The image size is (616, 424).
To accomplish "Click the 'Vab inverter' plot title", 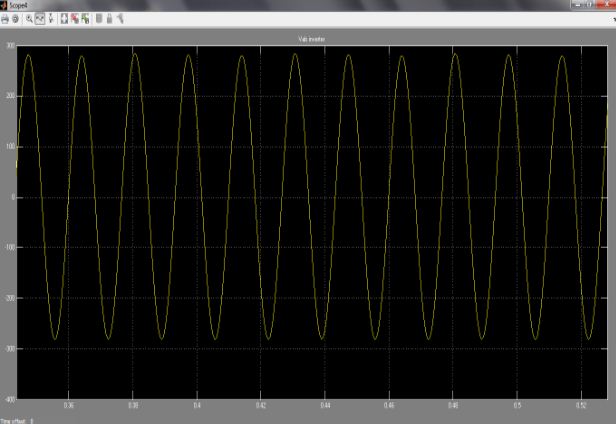I will click(312, 39).
